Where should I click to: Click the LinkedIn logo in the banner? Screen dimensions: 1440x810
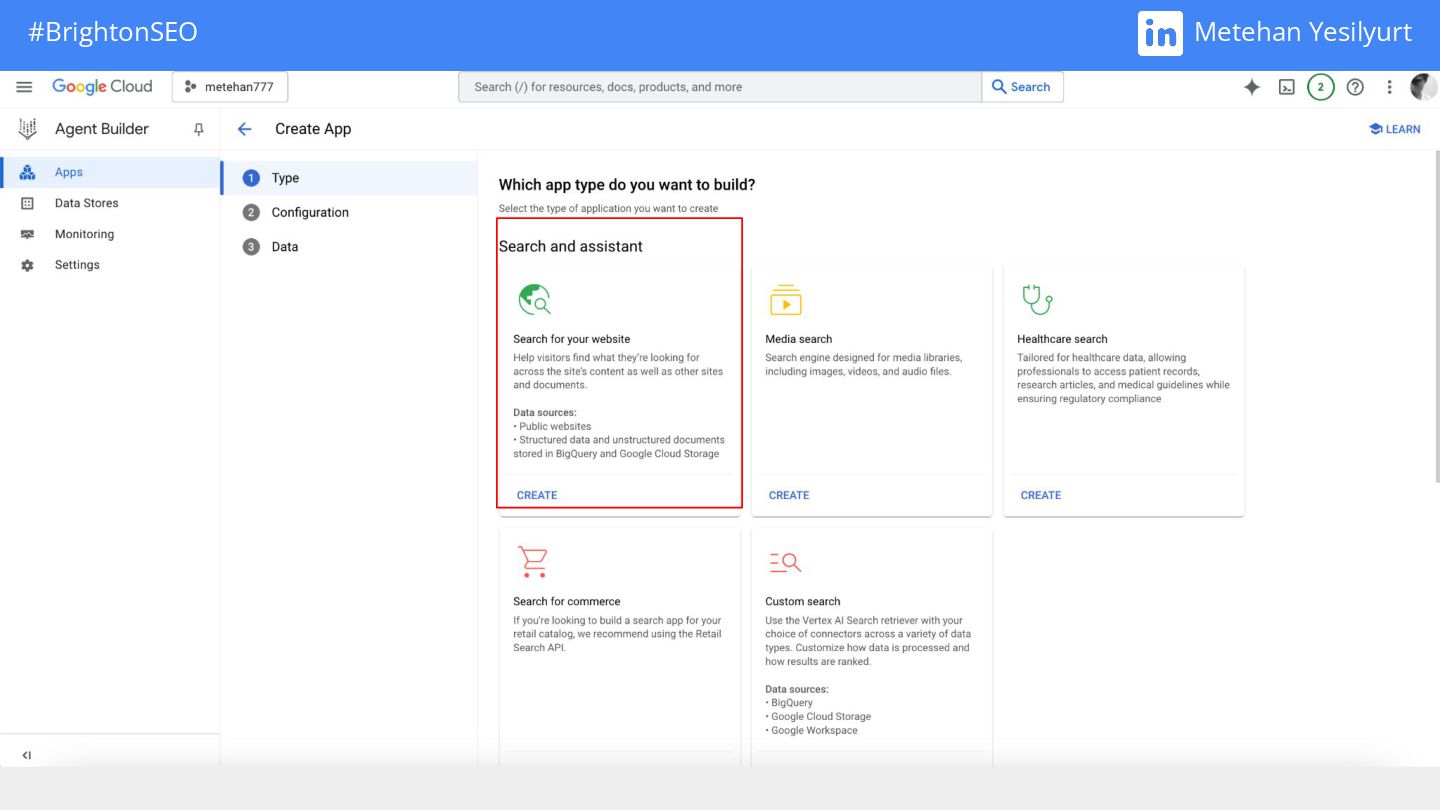click(x=1160, y=33)
